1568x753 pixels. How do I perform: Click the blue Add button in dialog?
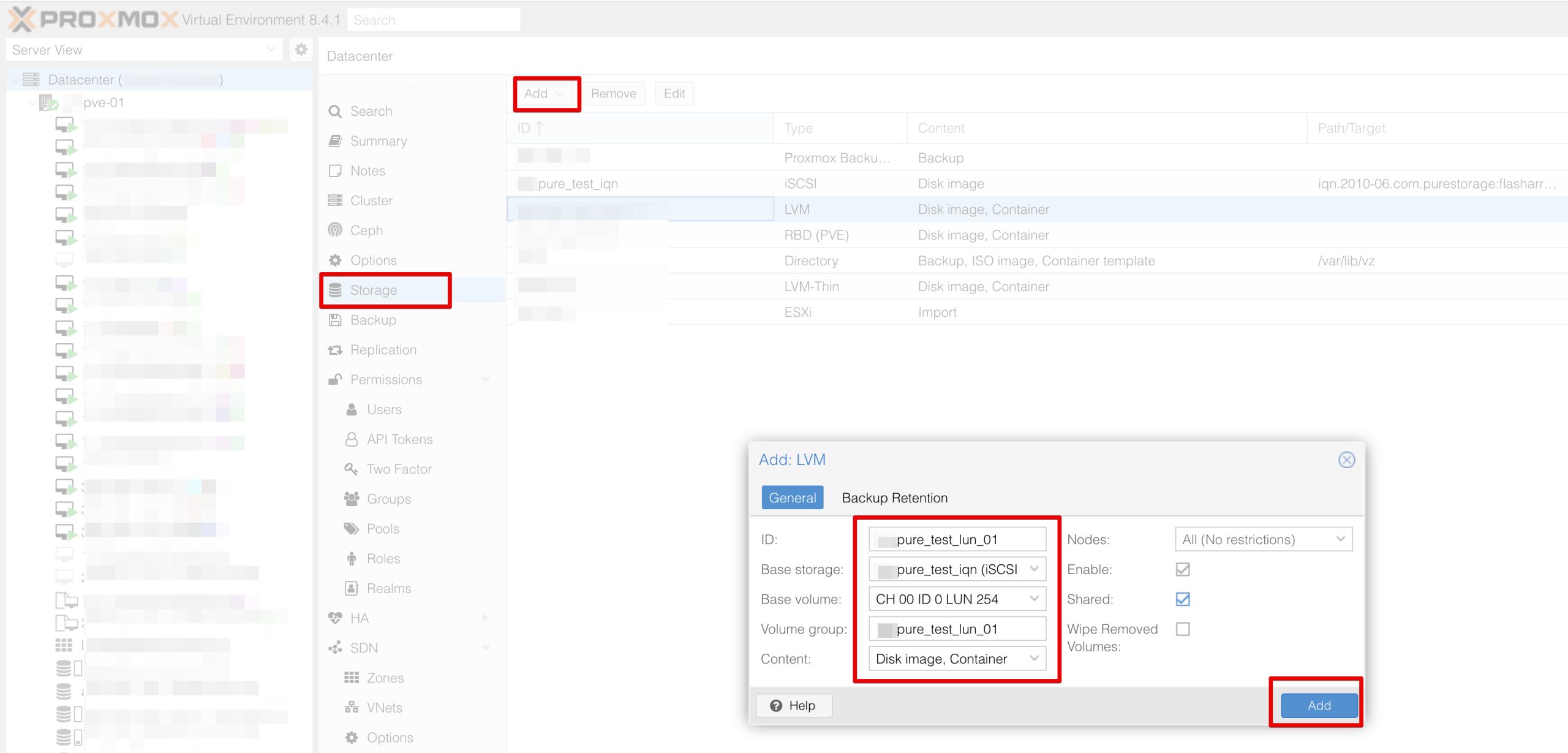click(x=1319, y=705)
